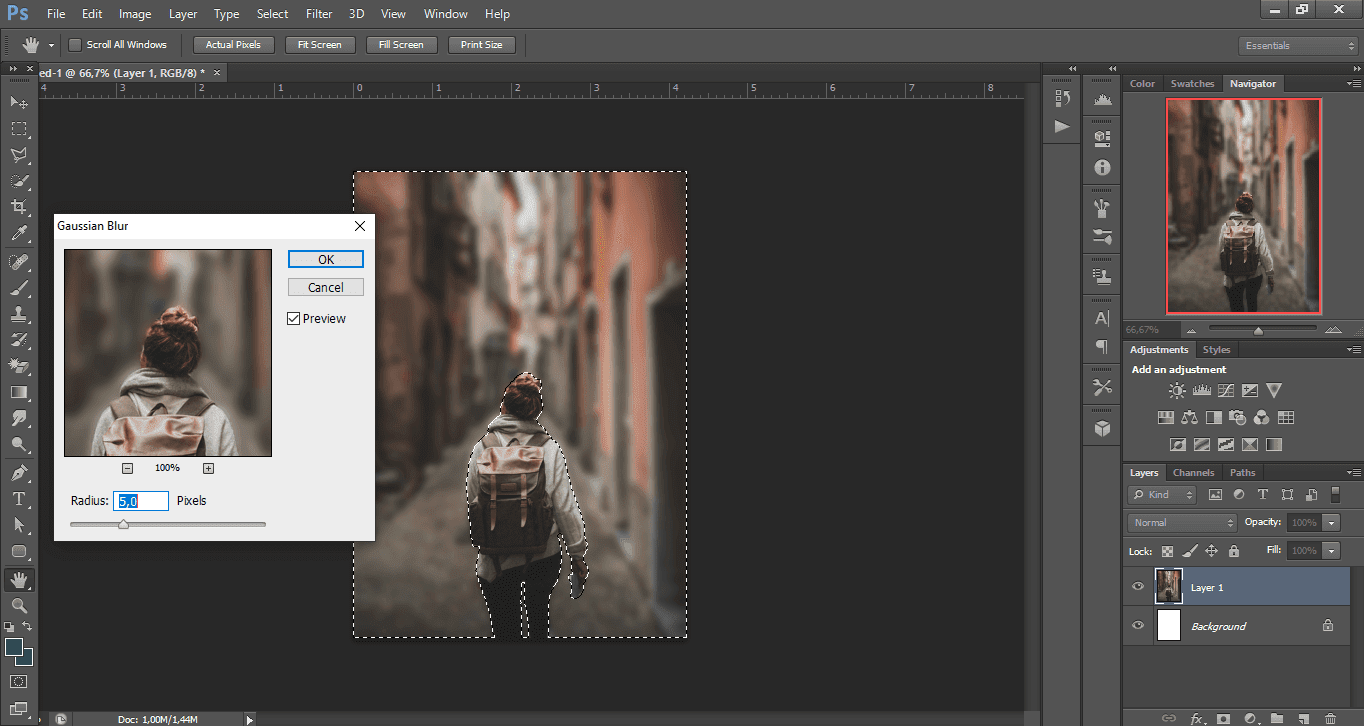Open the Normal blend mode dropdown
This screenshot has height=726, width=1364.
pyautogui.click(x=1183, y=522)
